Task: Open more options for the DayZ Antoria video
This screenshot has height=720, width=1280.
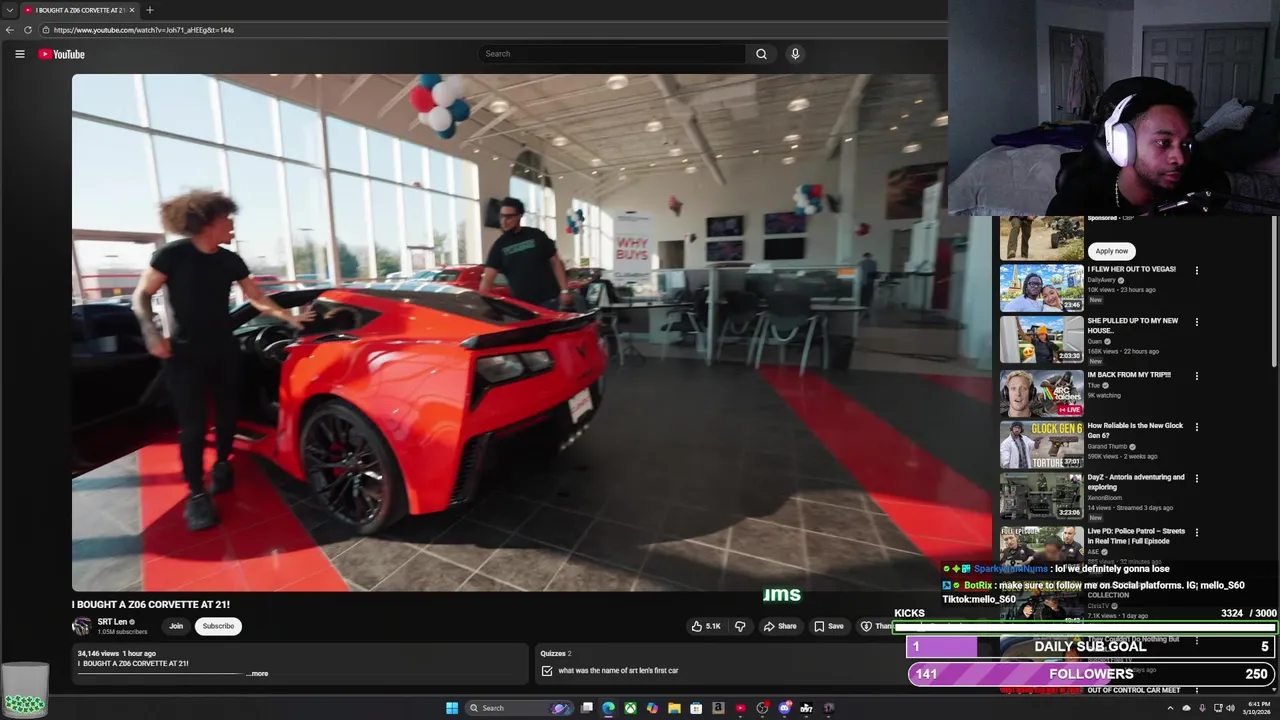Action: click(1196, 479)
